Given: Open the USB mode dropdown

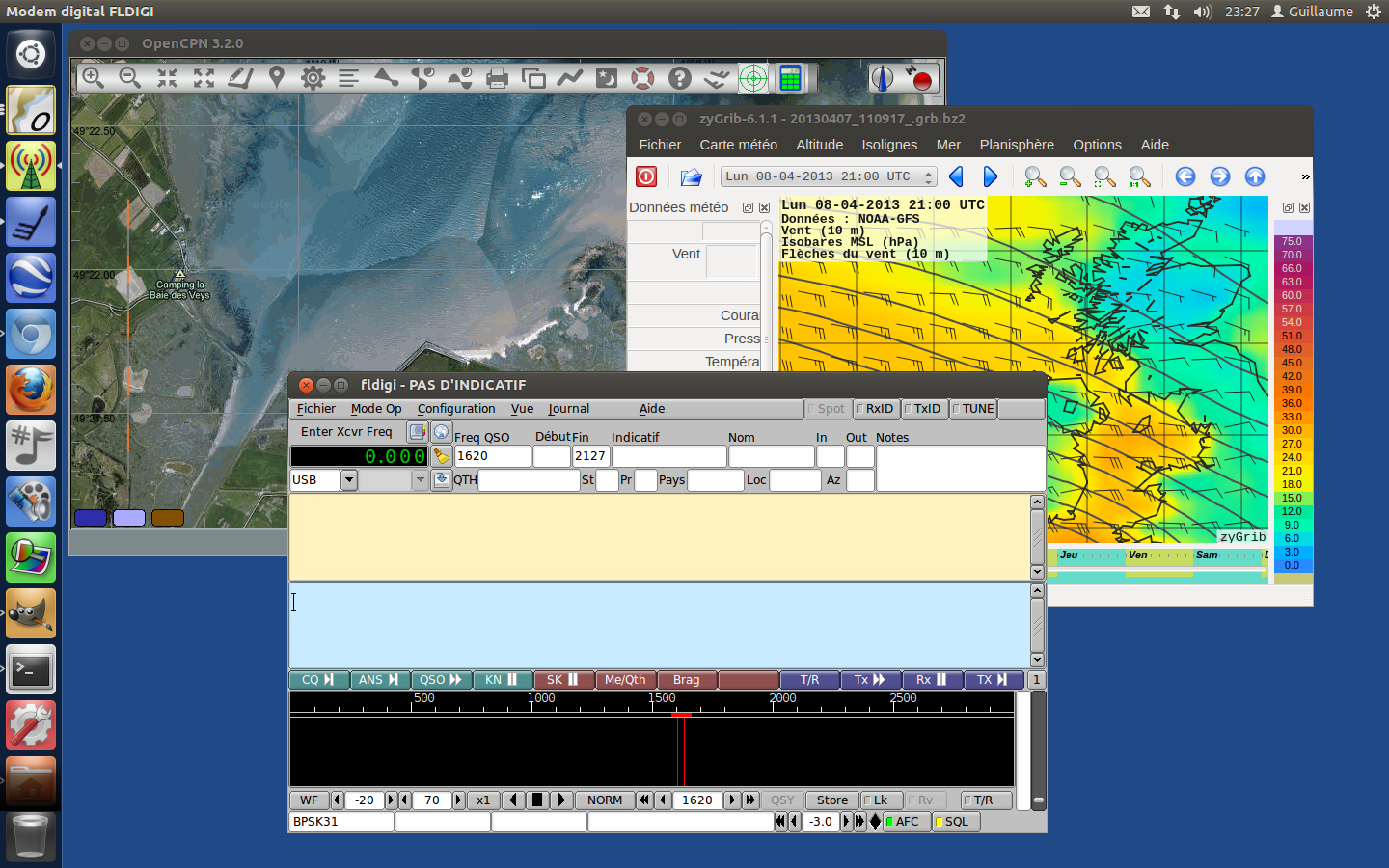Looking at the screenshot, I should (x=349, y=480).
